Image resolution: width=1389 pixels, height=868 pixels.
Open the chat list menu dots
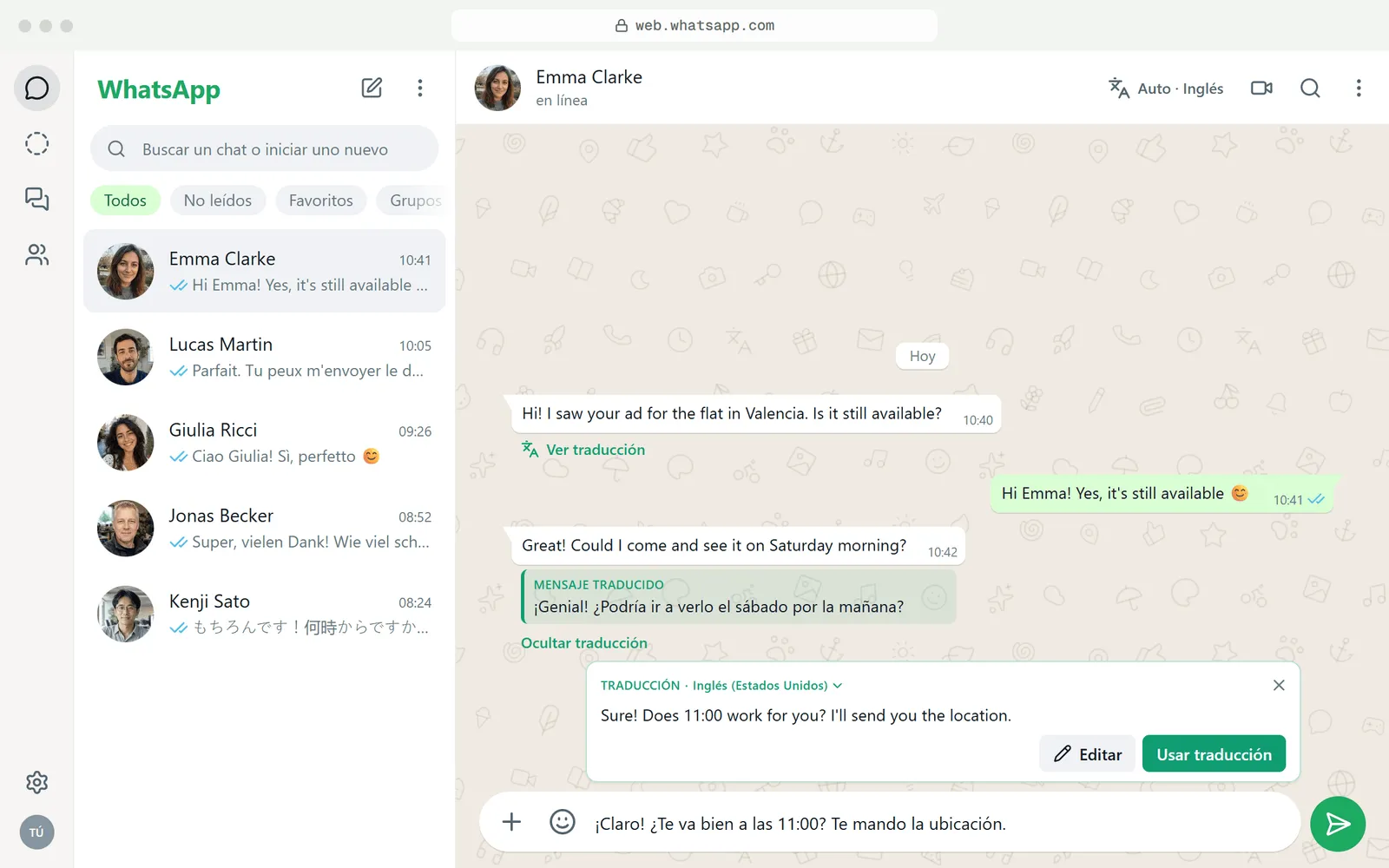pos(420,88)
